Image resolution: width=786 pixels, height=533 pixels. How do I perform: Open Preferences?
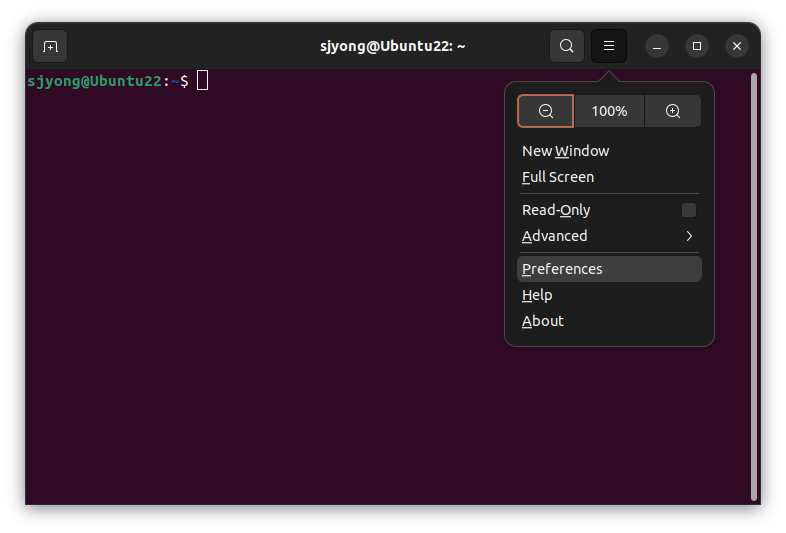pyautogui.click(x=609, y=269)
